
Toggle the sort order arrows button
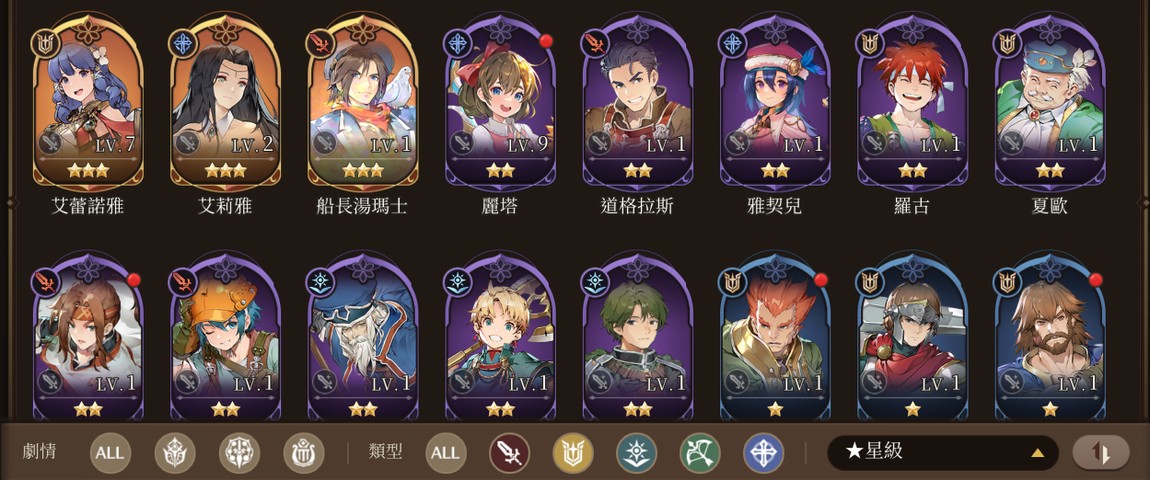click(x=1101, y=452)
